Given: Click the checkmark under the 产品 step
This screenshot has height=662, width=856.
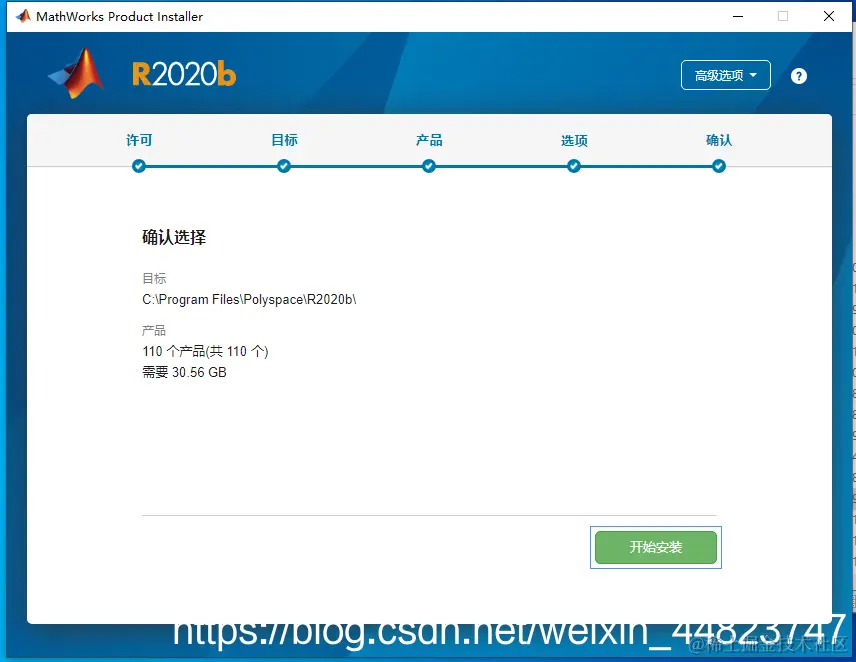Looking at the screenshot, I should pos(429,166).
